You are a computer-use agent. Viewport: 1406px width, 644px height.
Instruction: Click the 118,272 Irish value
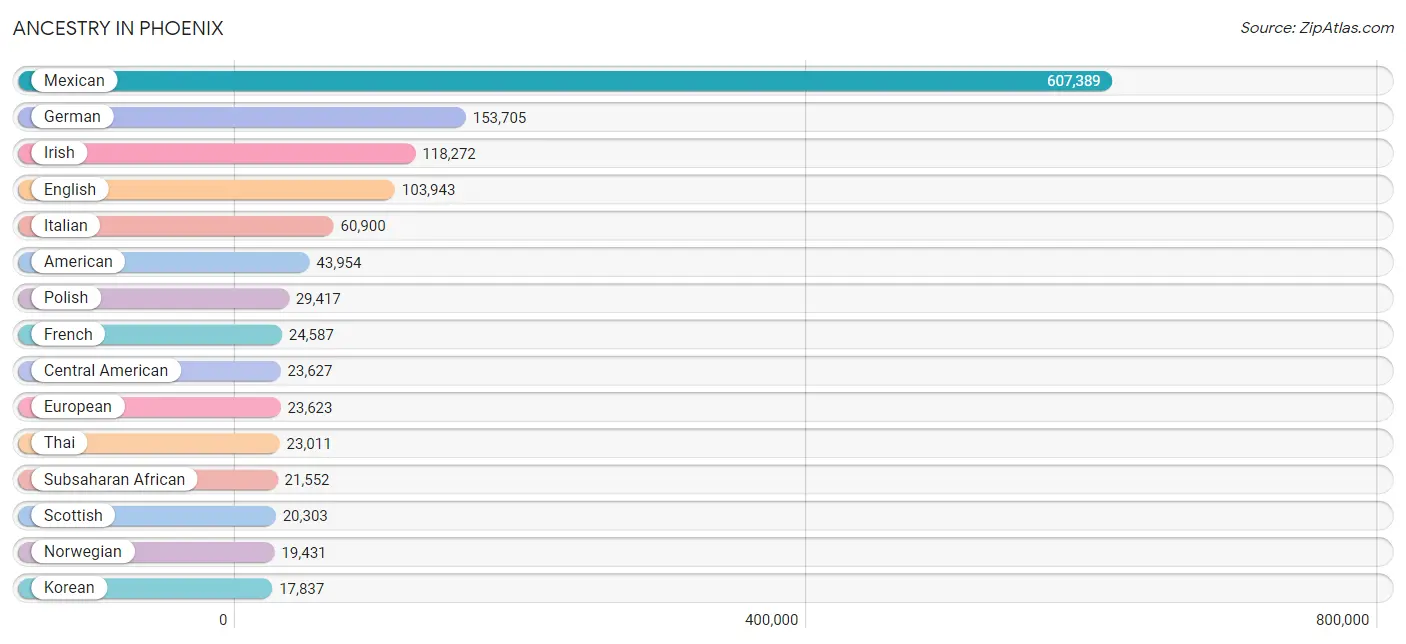point(449,154)
